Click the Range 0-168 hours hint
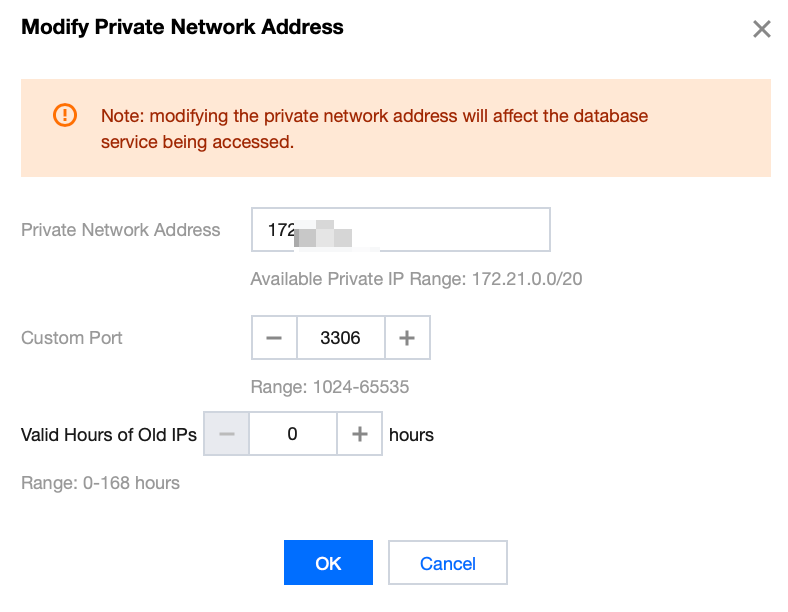Viewport: 788px width, 612px height. click(100, 483)
